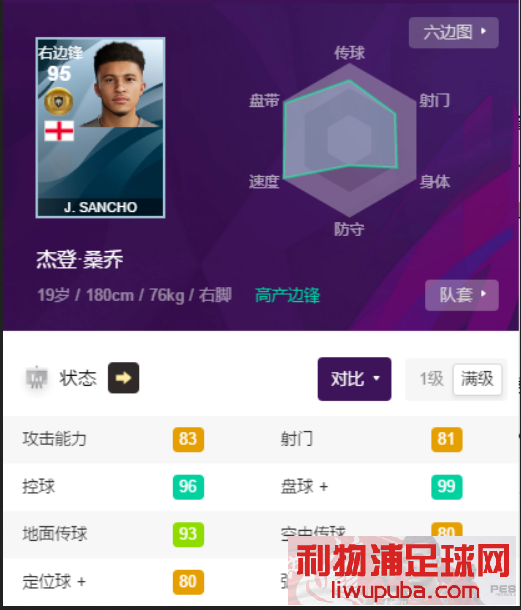
Task: Click the J. Sancho player card
Action: pos(100,128)
